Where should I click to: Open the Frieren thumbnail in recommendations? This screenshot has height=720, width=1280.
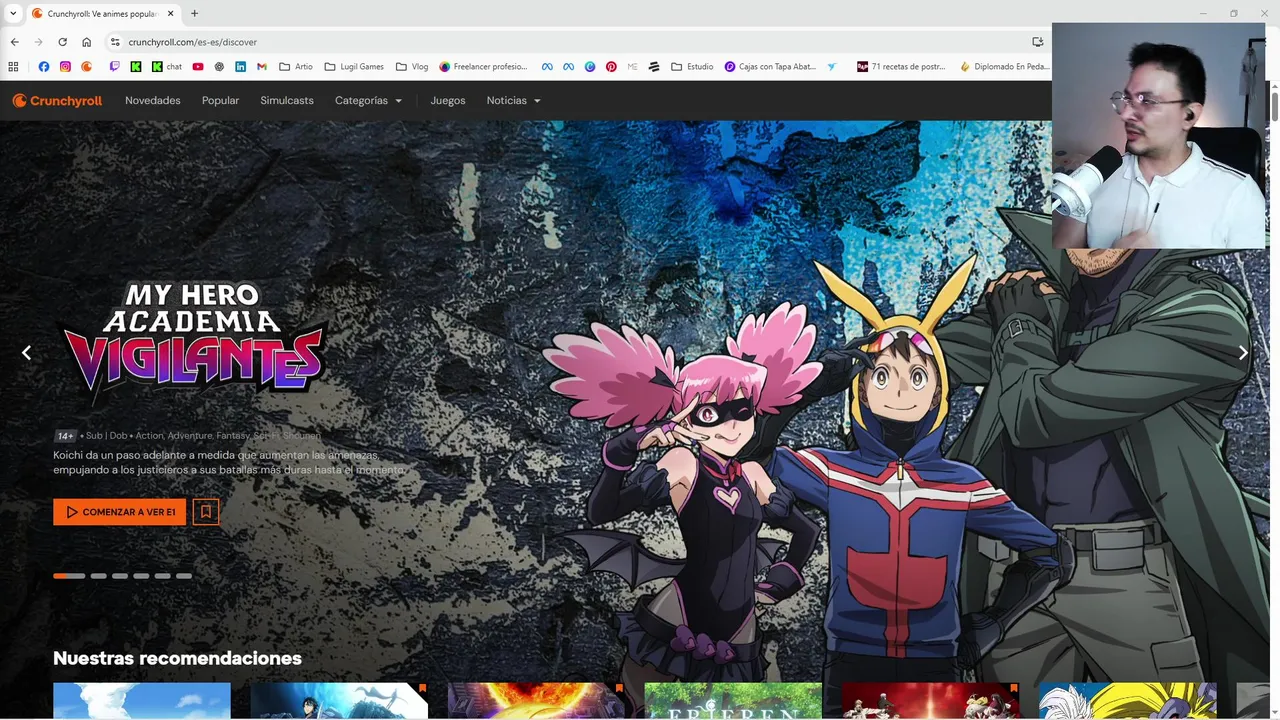[733, 700]
